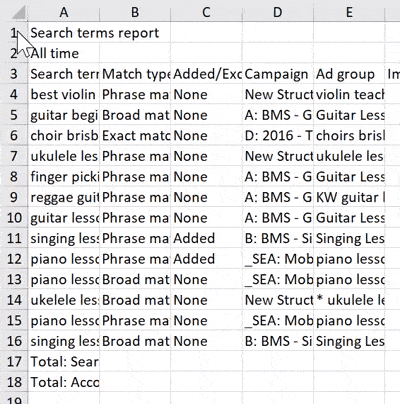Viewport: 400px width, 404px height.
Task: Select the 'D: 2016 - T' campaign cell
Action: click(x=278, y=136)
